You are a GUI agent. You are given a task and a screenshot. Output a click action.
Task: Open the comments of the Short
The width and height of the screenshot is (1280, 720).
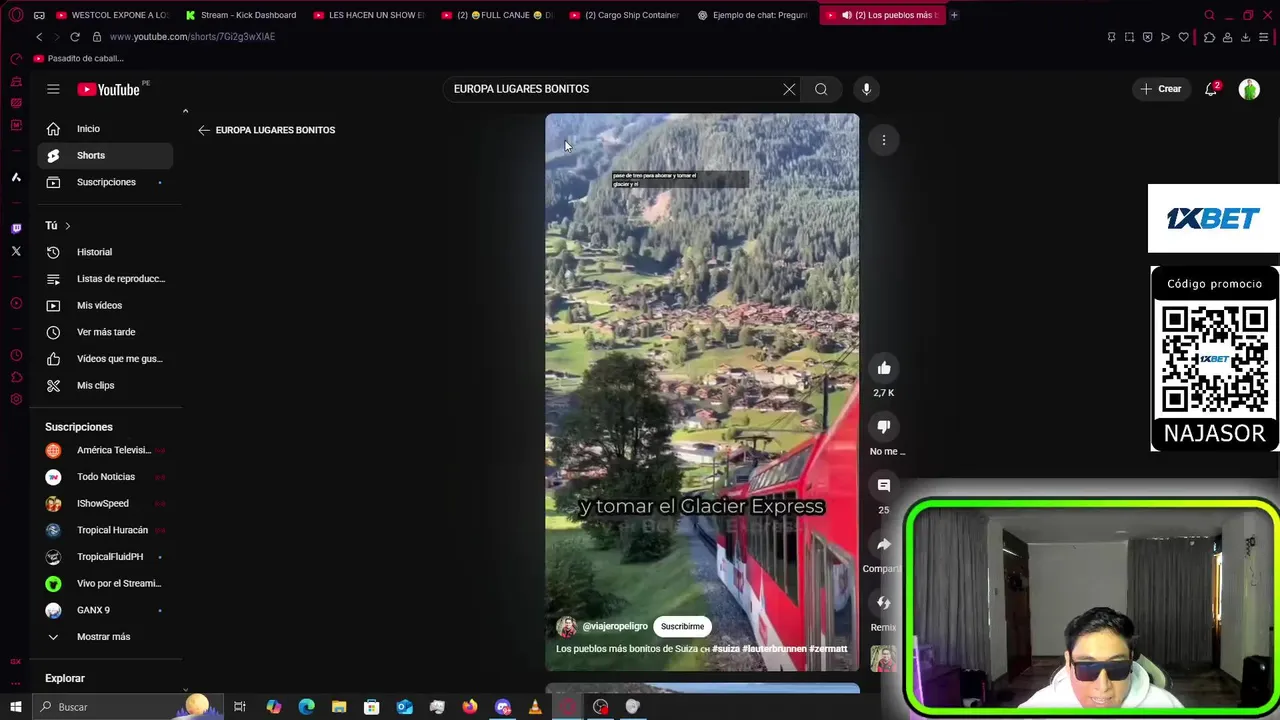tap(884, 485)
